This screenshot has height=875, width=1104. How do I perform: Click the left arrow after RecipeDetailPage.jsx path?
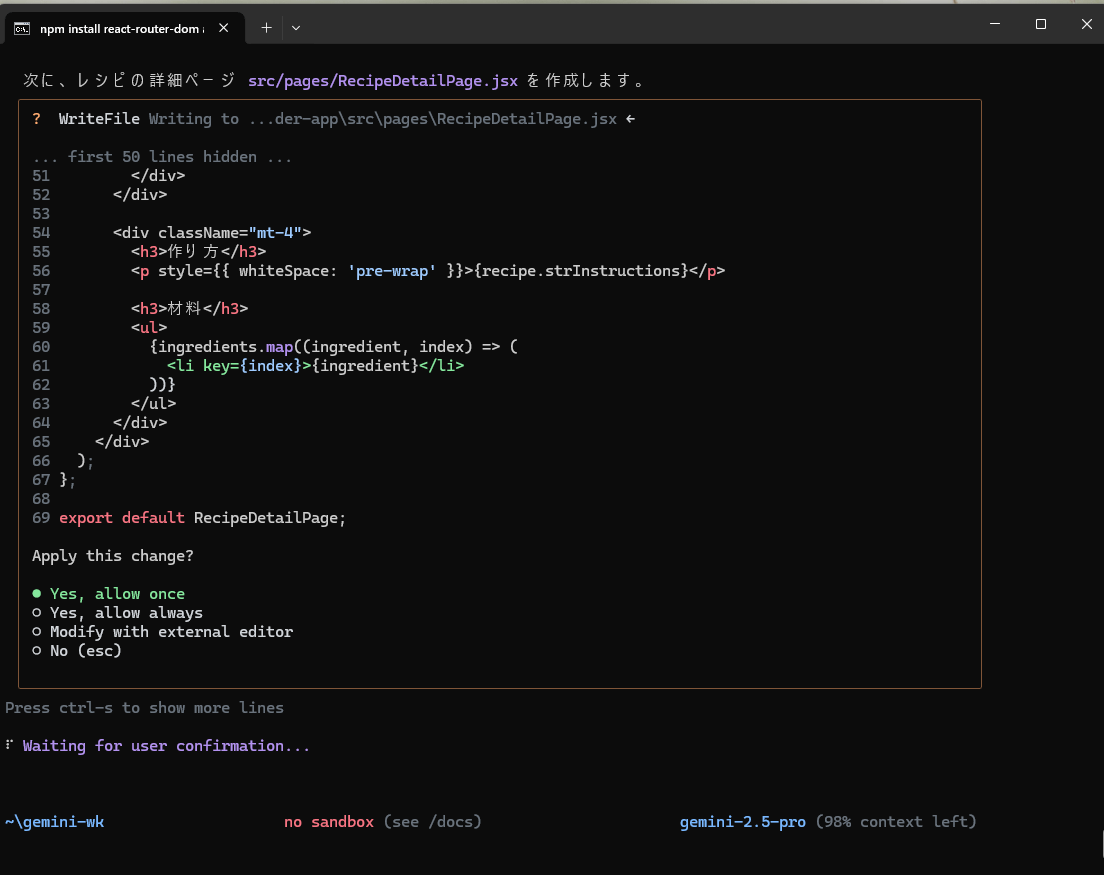630,119
